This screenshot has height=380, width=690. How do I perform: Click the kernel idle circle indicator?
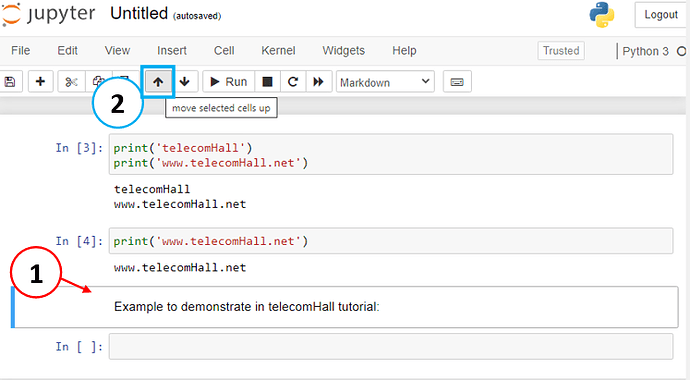(x=682, y=51)
